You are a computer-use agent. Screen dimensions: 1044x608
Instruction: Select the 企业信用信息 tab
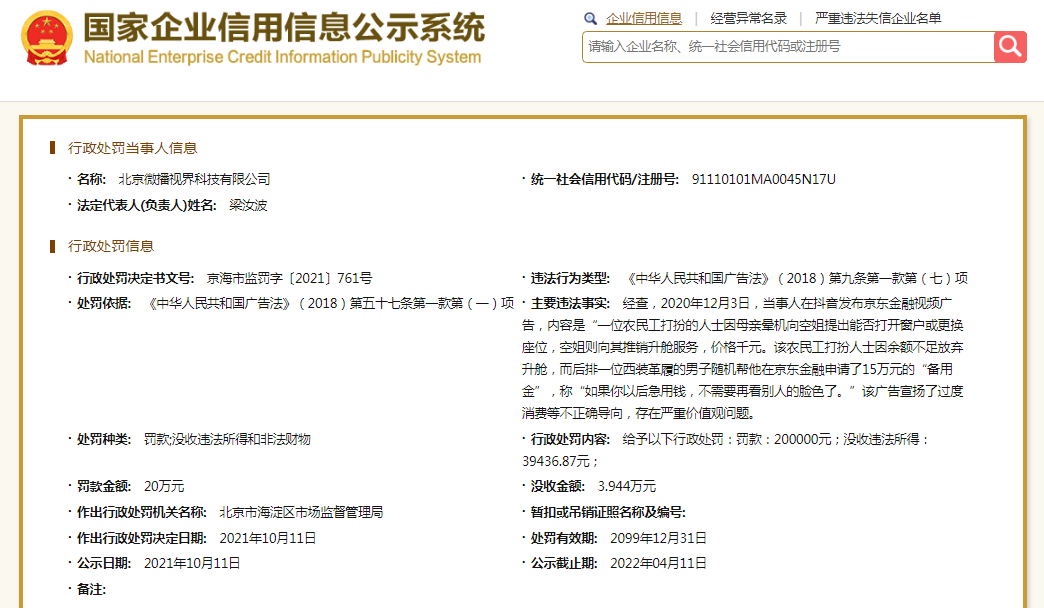[644, 19]
